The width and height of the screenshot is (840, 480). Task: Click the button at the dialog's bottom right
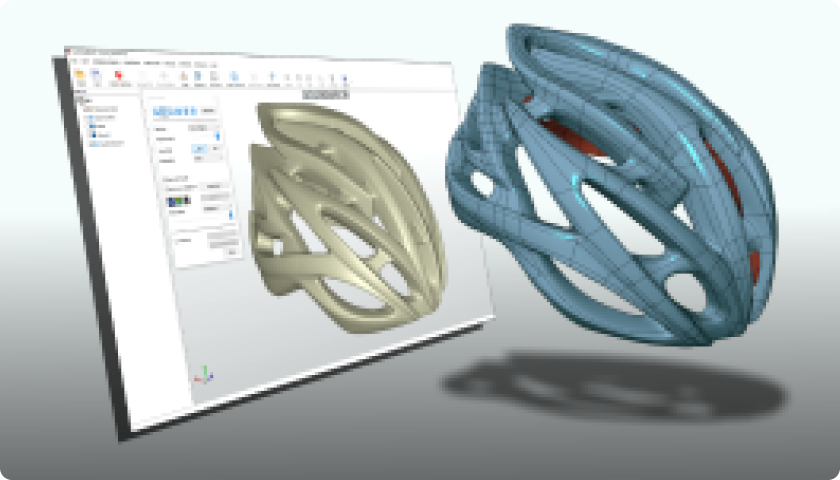233,252
